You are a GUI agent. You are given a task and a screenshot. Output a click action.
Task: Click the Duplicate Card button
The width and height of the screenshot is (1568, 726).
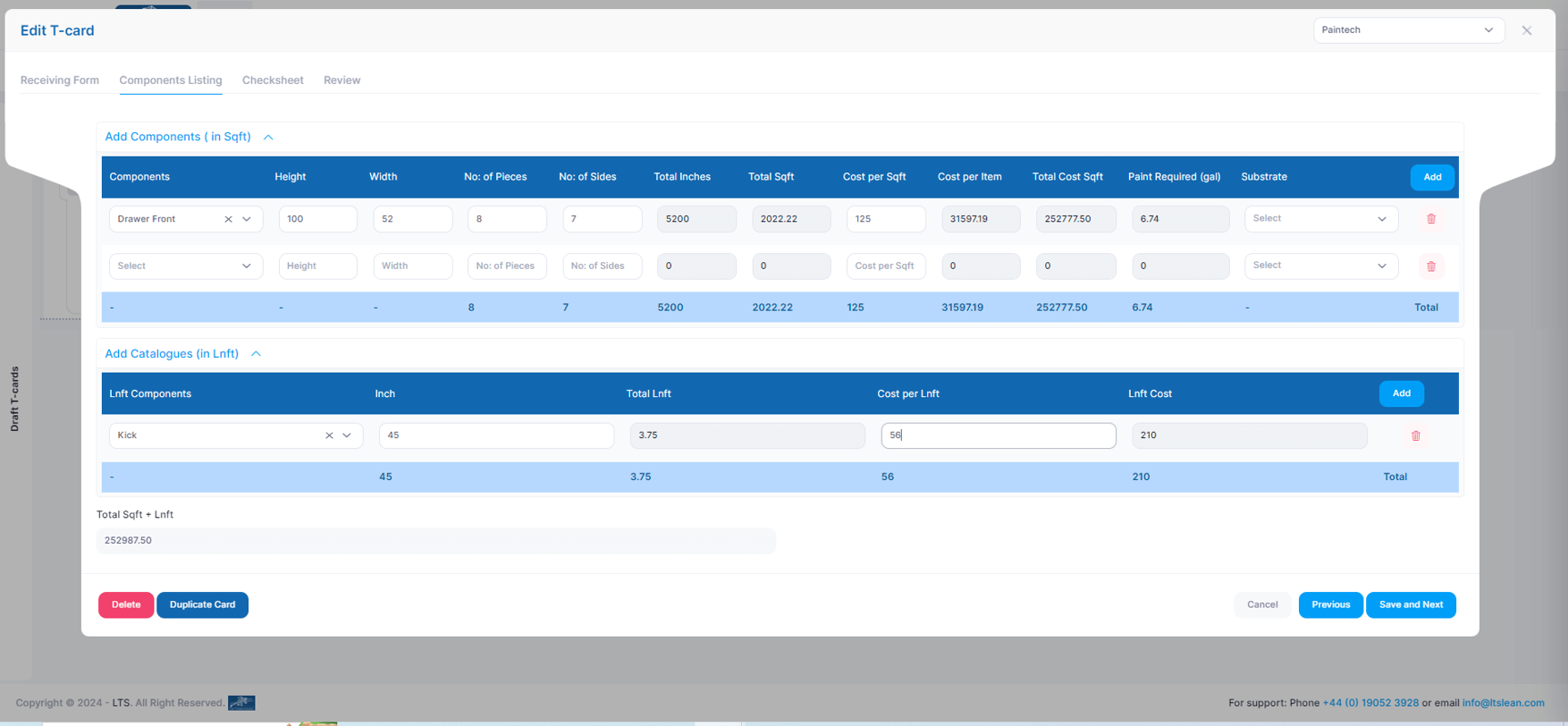pyautogui.click(x=202, y=605)
